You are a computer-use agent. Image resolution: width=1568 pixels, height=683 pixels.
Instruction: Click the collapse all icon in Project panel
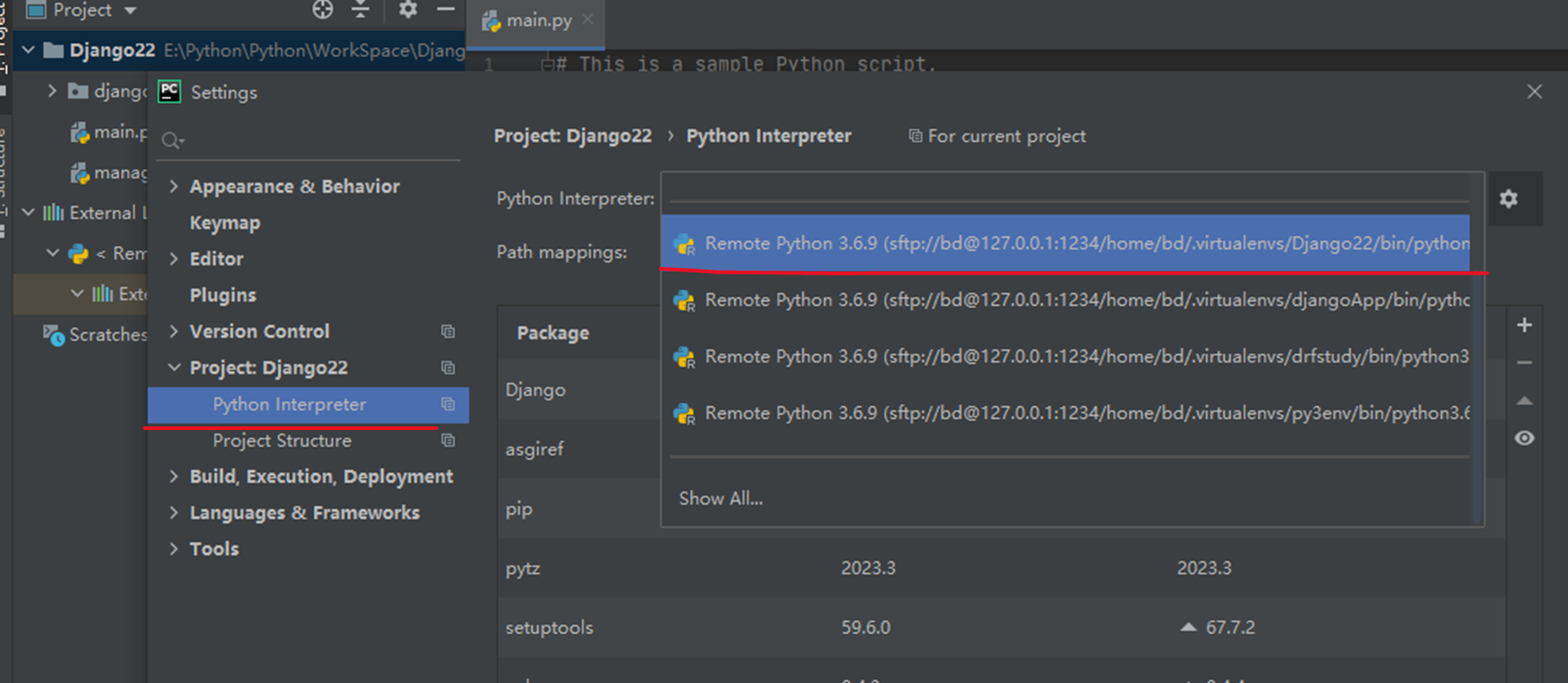pyautogui.click(x=360, y=10)
